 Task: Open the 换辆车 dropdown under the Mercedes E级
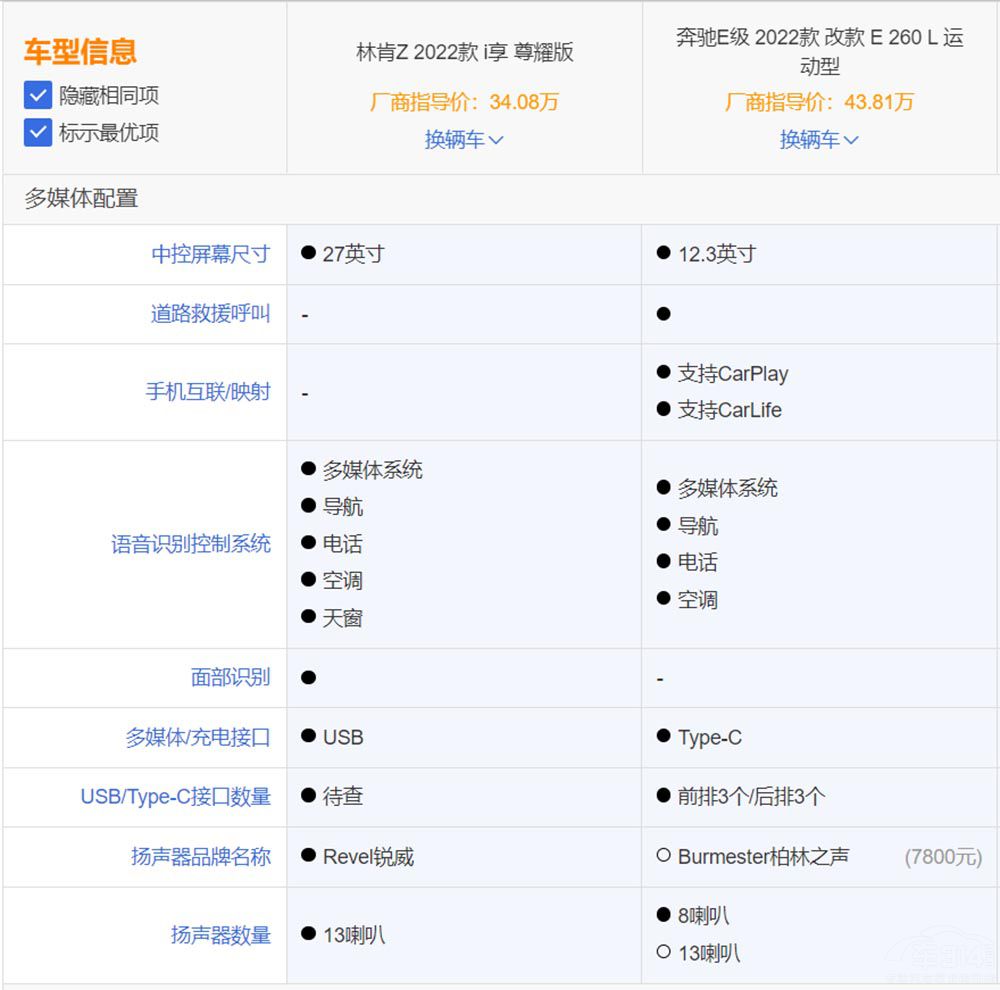tap(819, 139)
